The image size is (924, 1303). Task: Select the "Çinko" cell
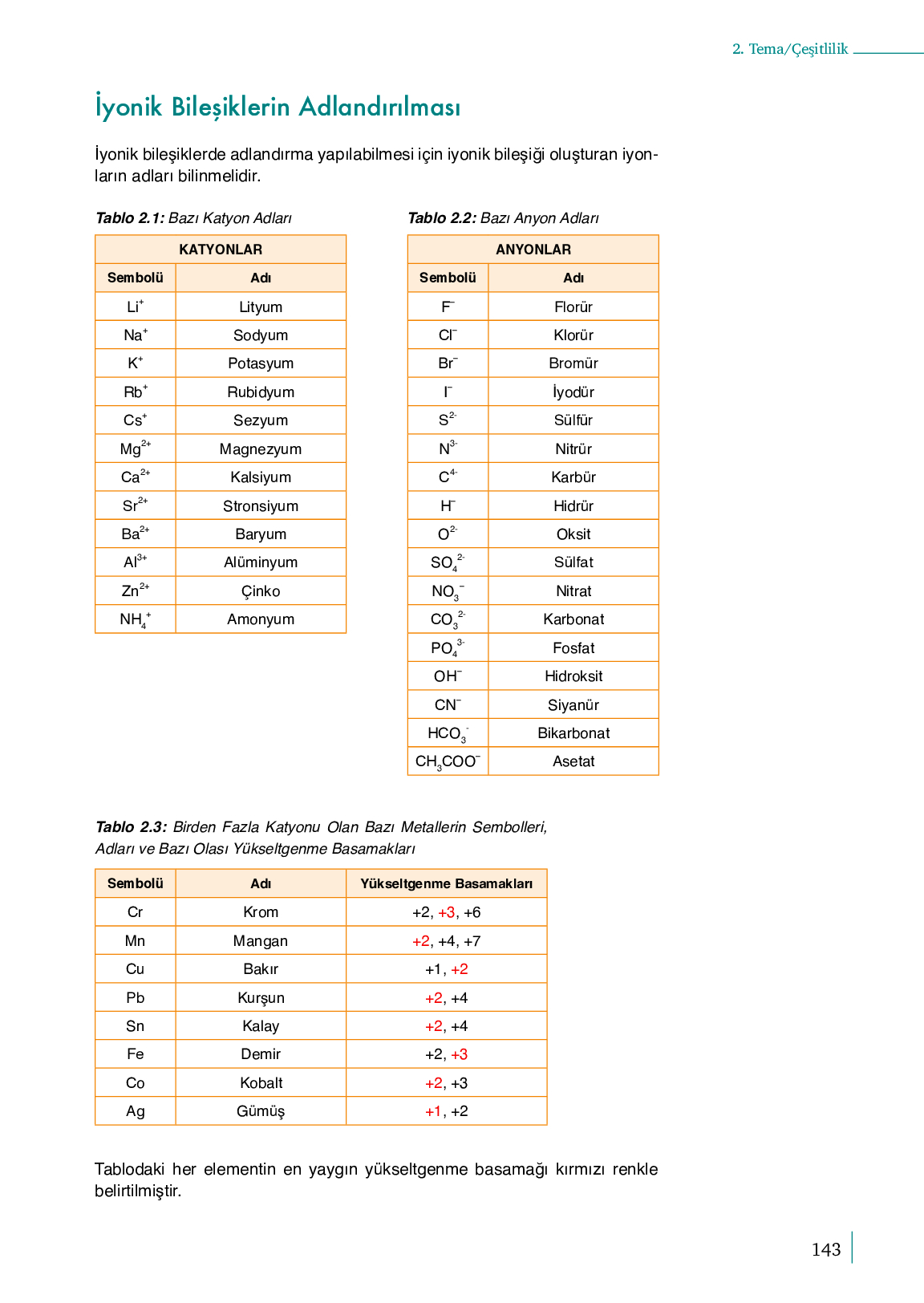[x=261, y=591]
